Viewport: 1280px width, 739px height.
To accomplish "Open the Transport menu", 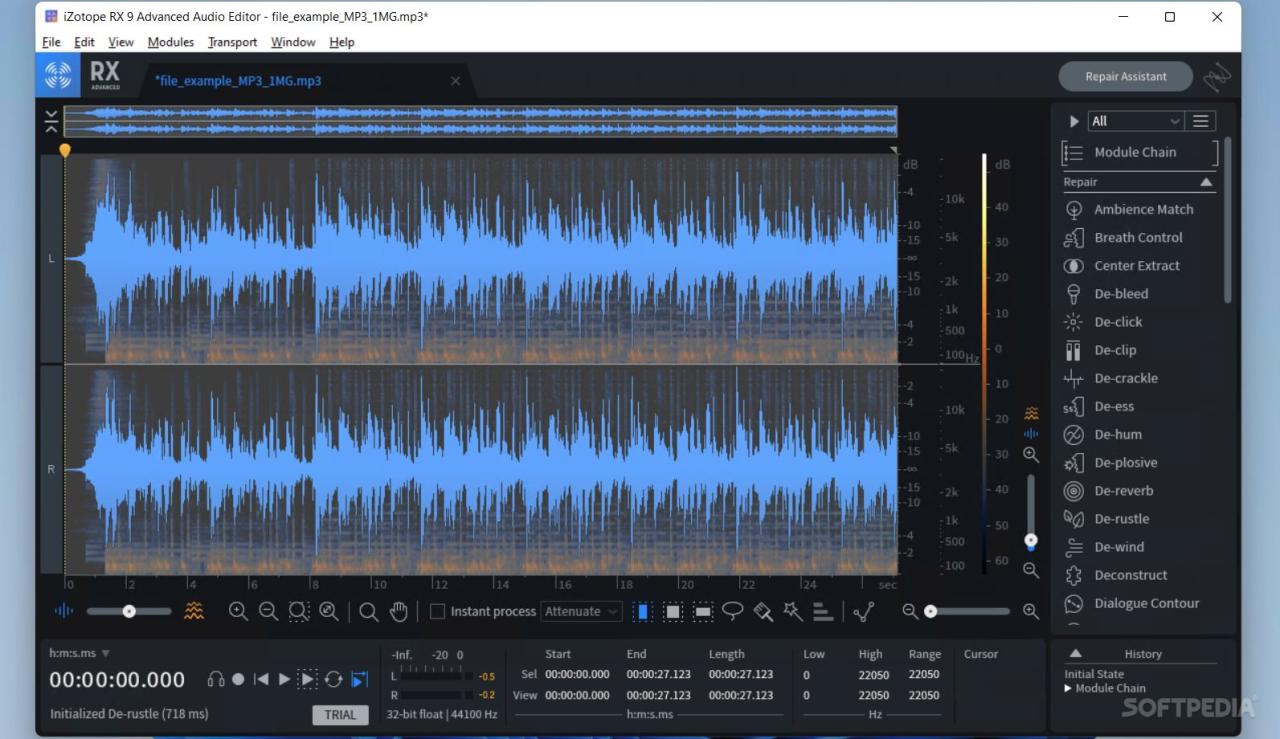I will click(x=232, y=42).
